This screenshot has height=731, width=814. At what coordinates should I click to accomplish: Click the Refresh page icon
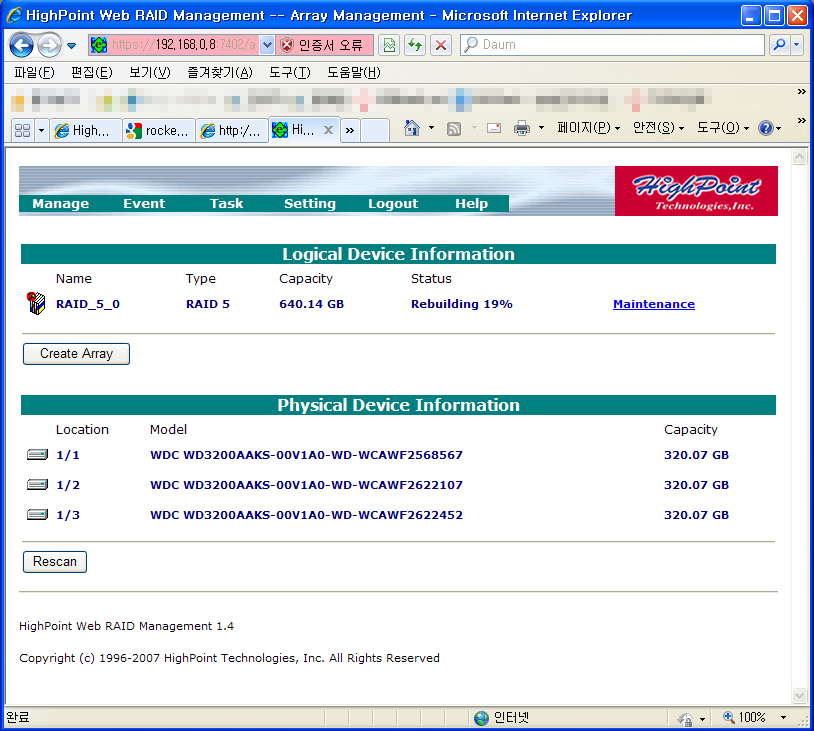[x=415, y=45]
